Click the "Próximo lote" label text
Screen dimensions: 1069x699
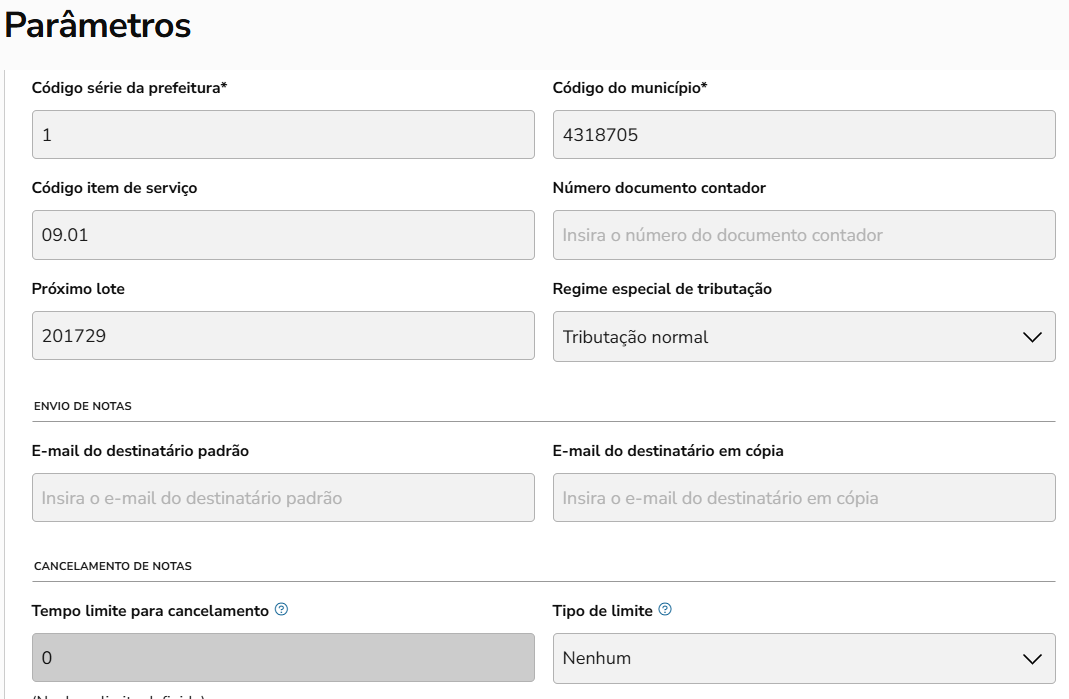tap(78, 289)
